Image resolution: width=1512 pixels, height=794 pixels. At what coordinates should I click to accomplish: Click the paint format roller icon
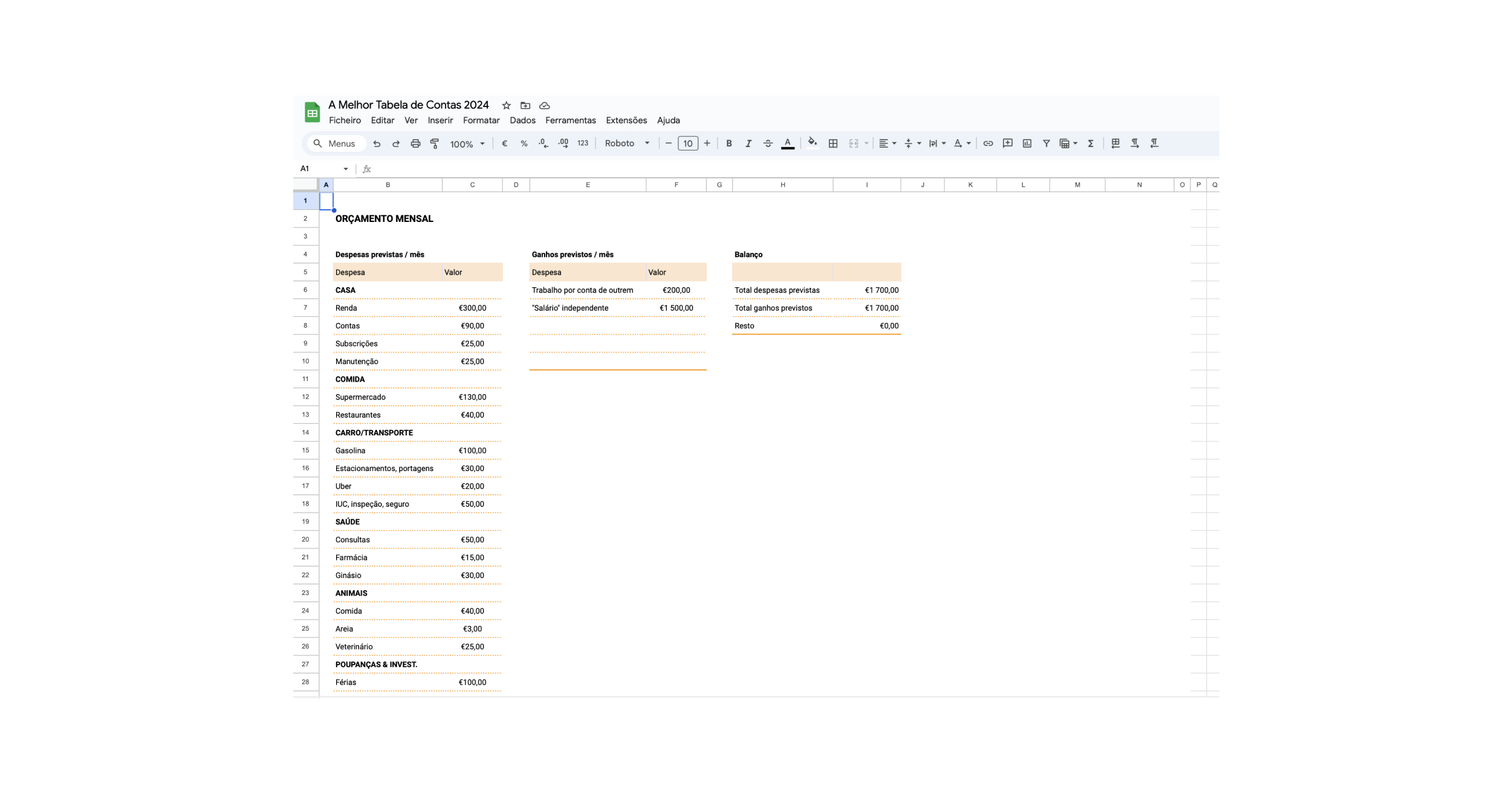tap(435, 143)
